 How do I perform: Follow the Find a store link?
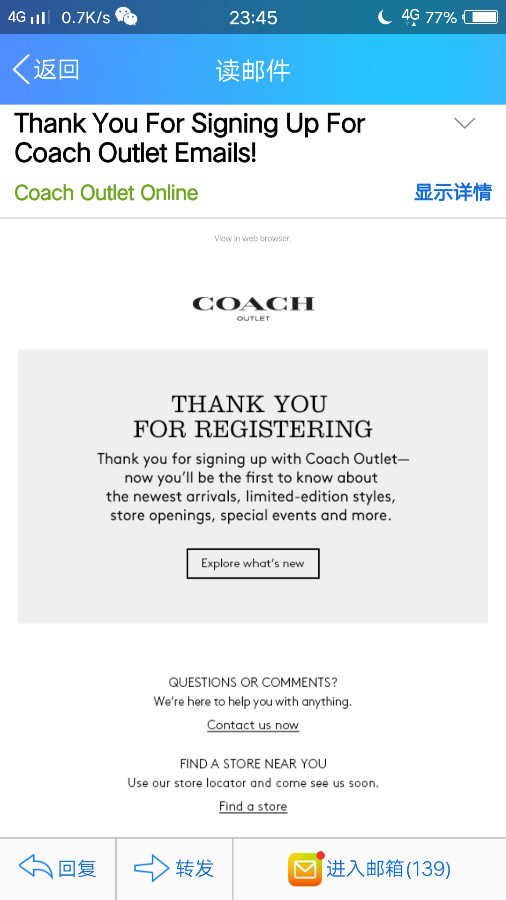[x=253, y=806]
